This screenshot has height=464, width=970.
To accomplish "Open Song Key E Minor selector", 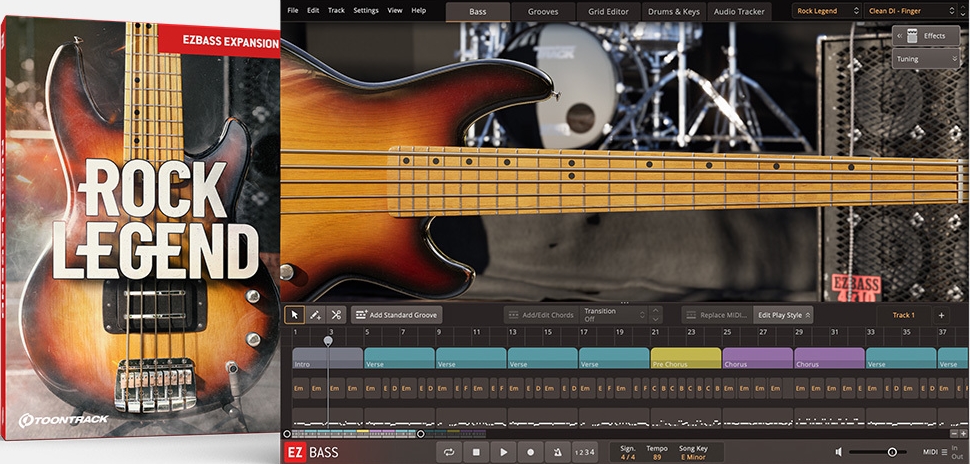I will tap(693, 457).
